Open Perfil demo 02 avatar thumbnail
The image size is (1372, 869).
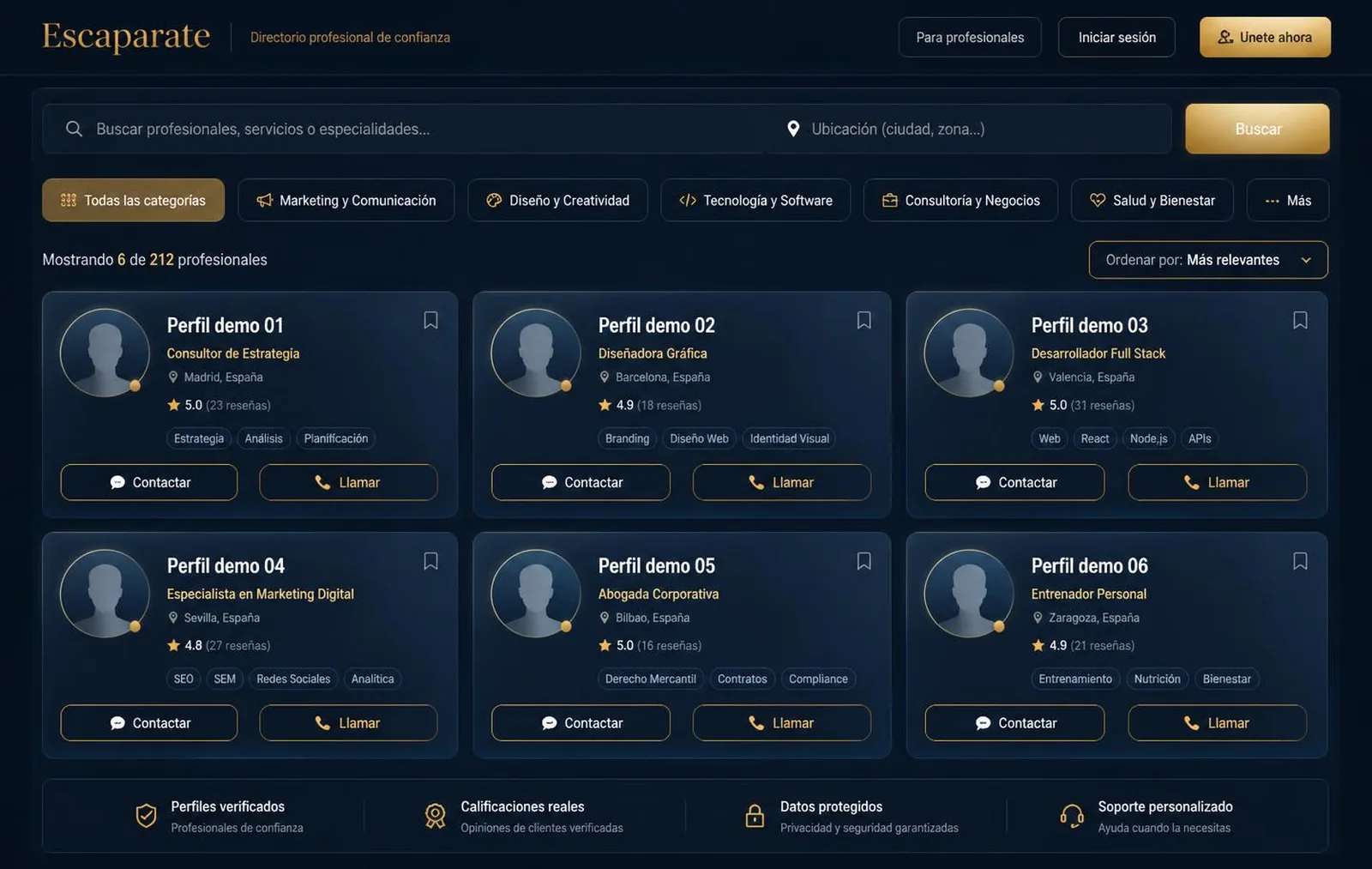(x=536, y=353)
